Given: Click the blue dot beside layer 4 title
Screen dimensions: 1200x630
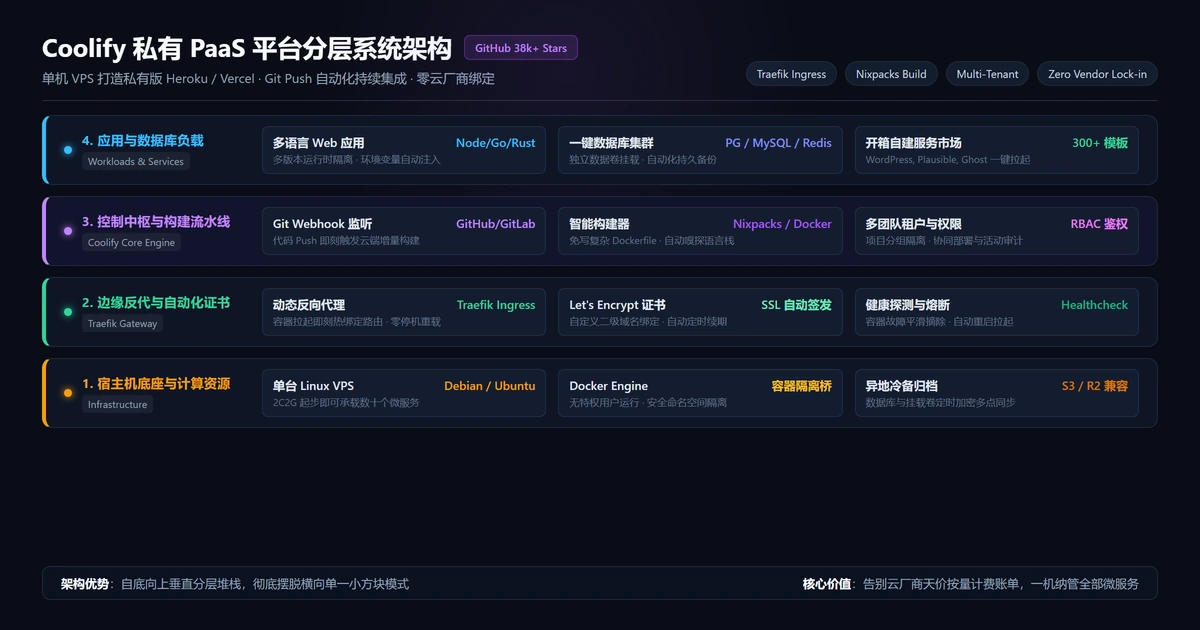Looking at the screenshot, I should pos(67,150).
